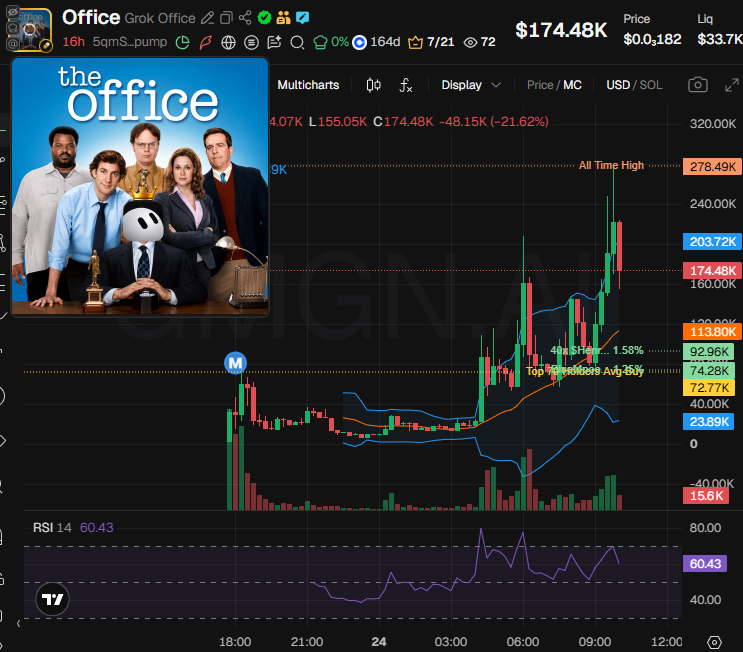Image resolution: width=743 pixels, height=652 pixels.
Task: Click the All Time High label
Action: 611,165
